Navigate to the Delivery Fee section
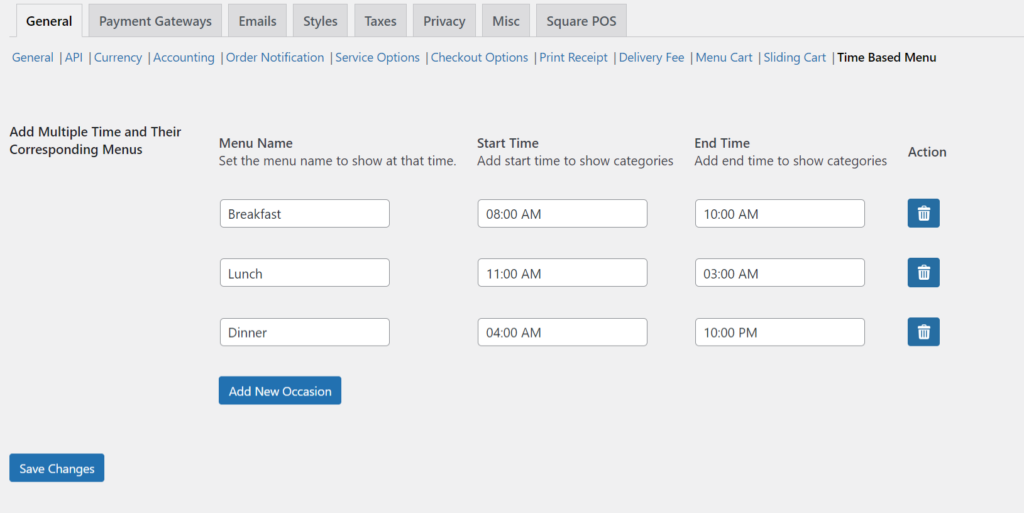Image resolution: width=1024 pixels, height=513 pixels. (x=651, y=58)
